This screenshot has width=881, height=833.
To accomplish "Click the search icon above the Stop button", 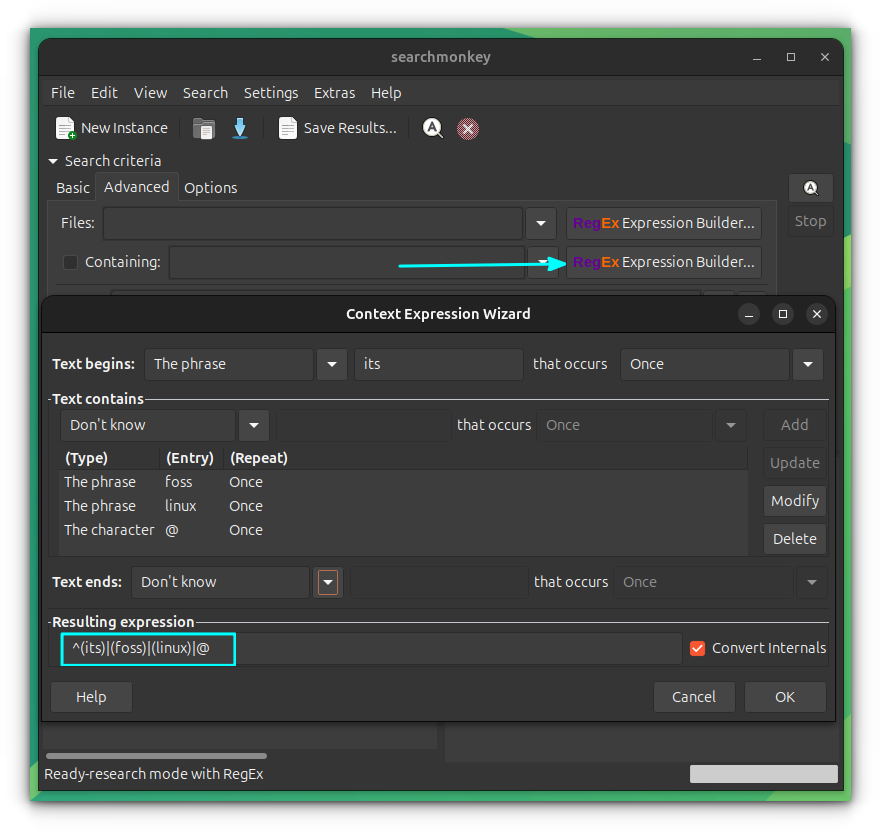I will 810,187.
